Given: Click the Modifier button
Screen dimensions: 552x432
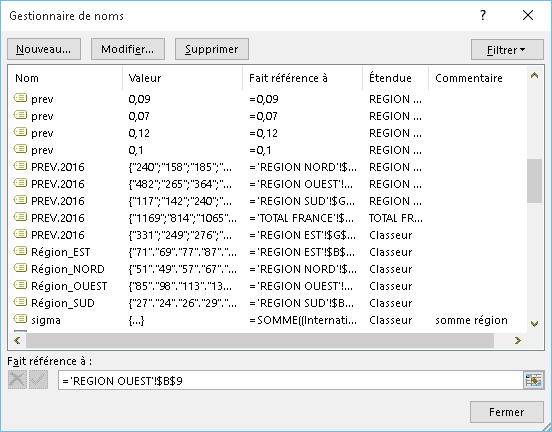Looking at the screenshot, I should (128, 49).
